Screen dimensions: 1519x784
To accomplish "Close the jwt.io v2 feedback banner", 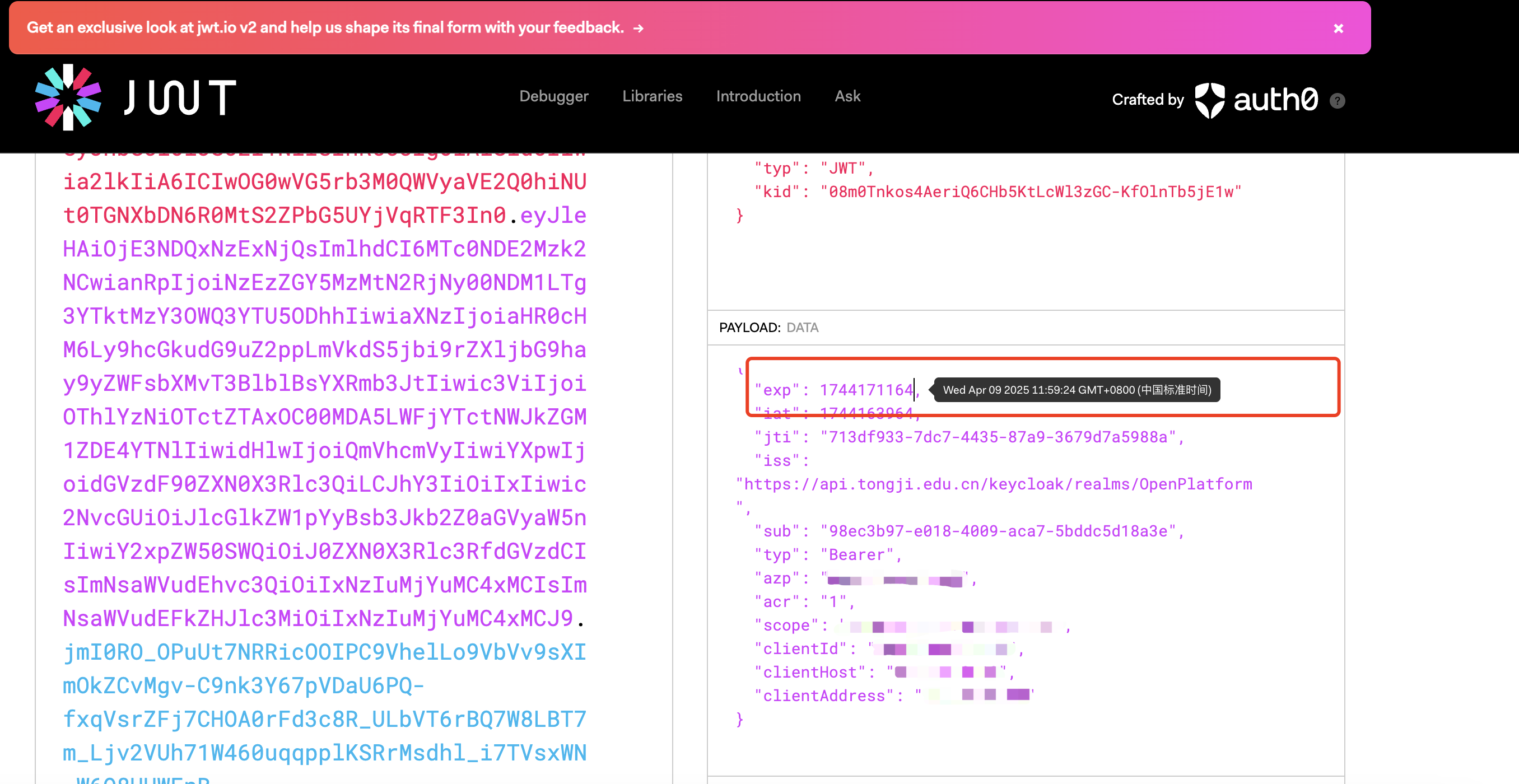I will click(x=1338, y=29).
